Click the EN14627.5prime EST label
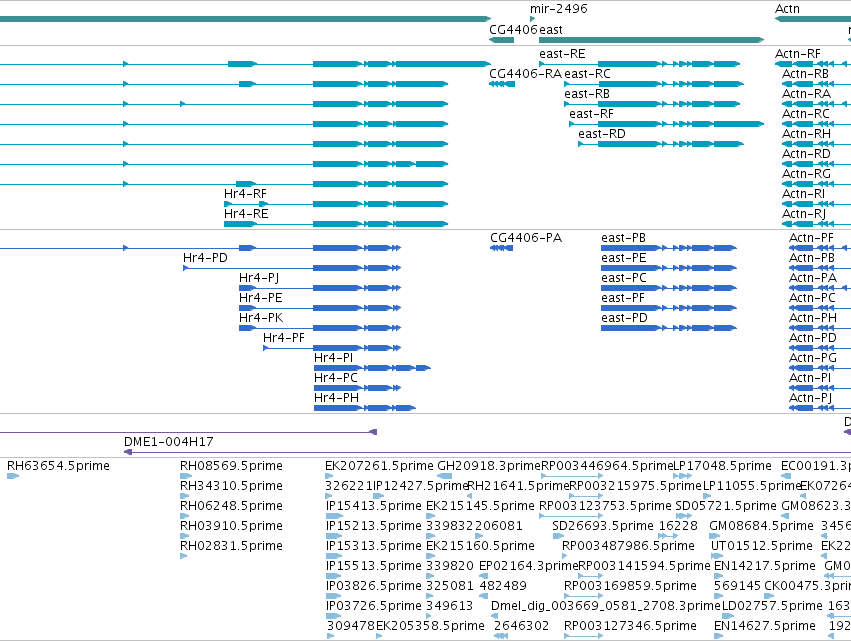 point(765,627)
